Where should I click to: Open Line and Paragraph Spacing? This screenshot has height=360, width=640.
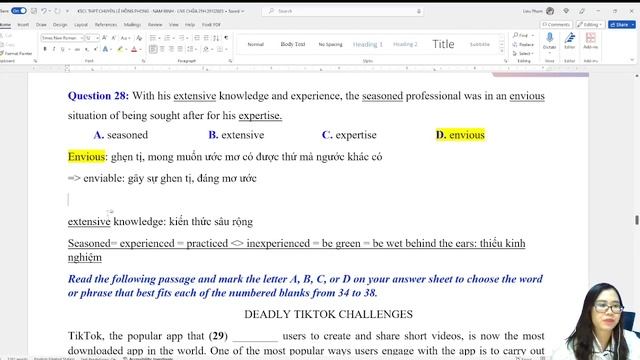pos(190,49)
